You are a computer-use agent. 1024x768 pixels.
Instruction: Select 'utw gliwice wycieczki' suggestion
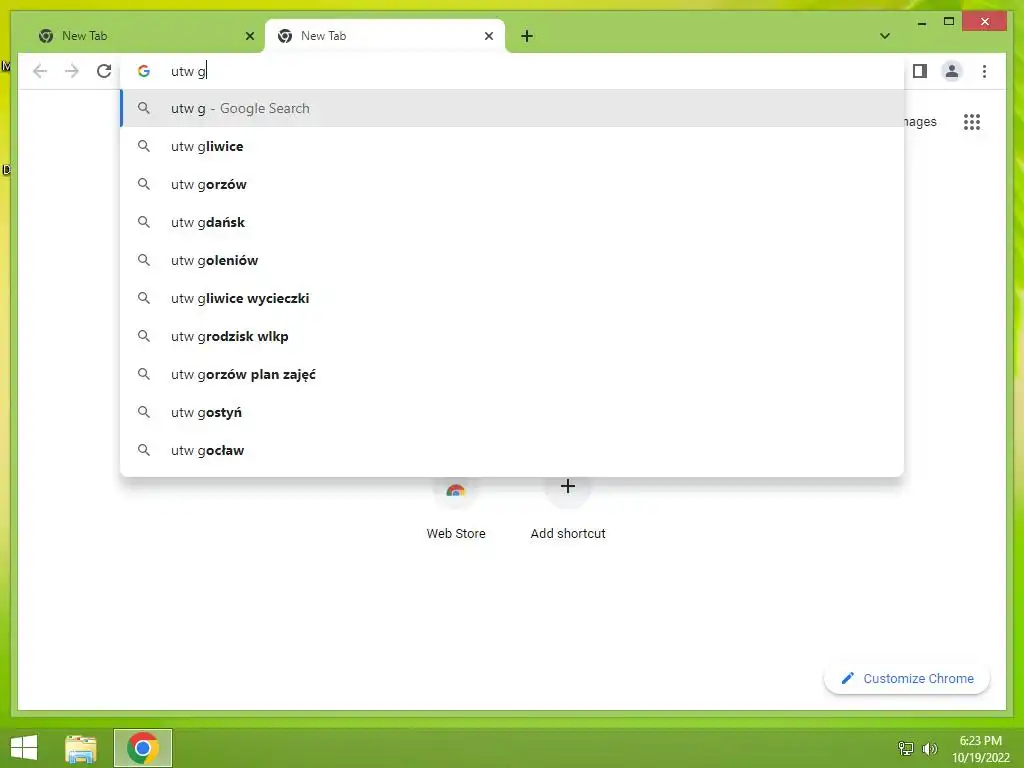513,298
